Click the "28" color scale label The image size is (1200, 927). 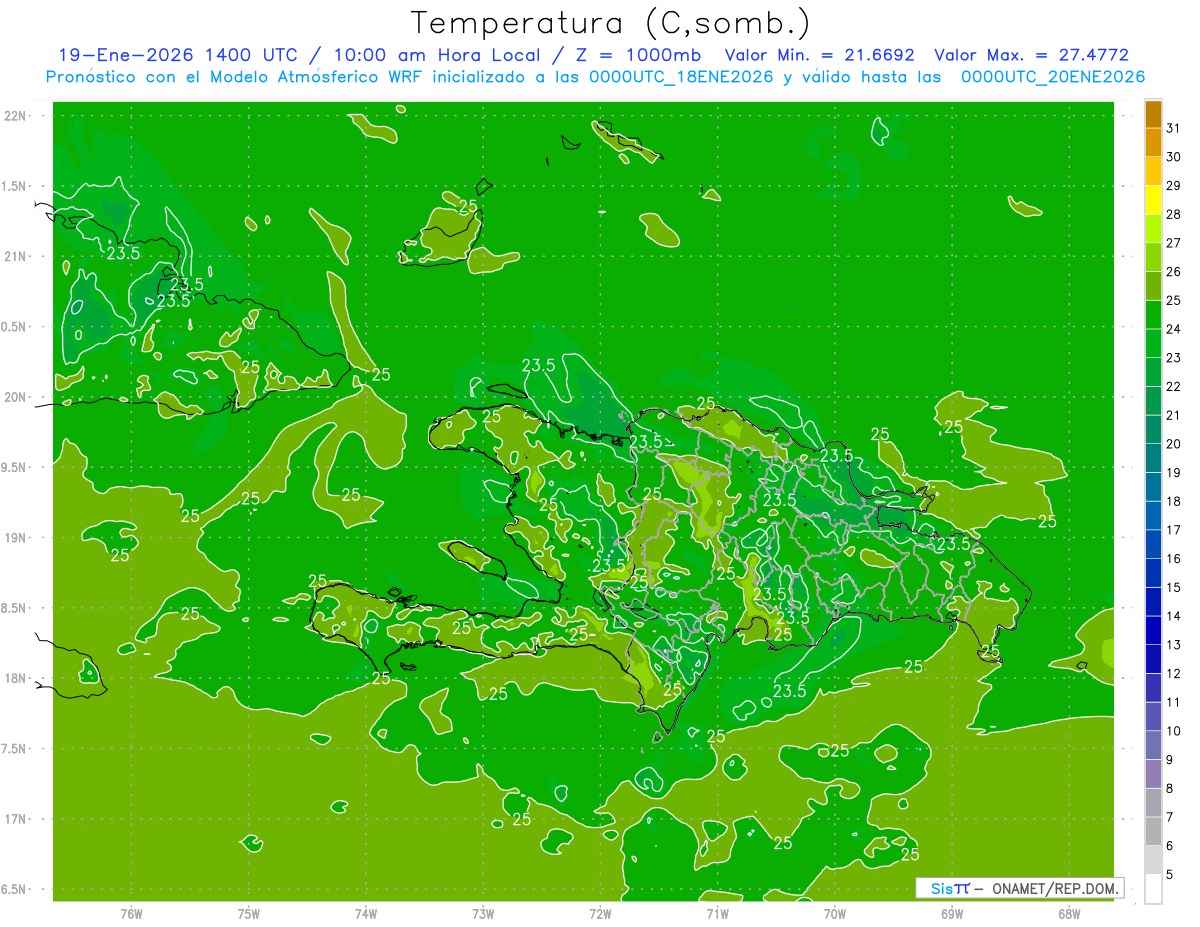(x=1174, y=214)
